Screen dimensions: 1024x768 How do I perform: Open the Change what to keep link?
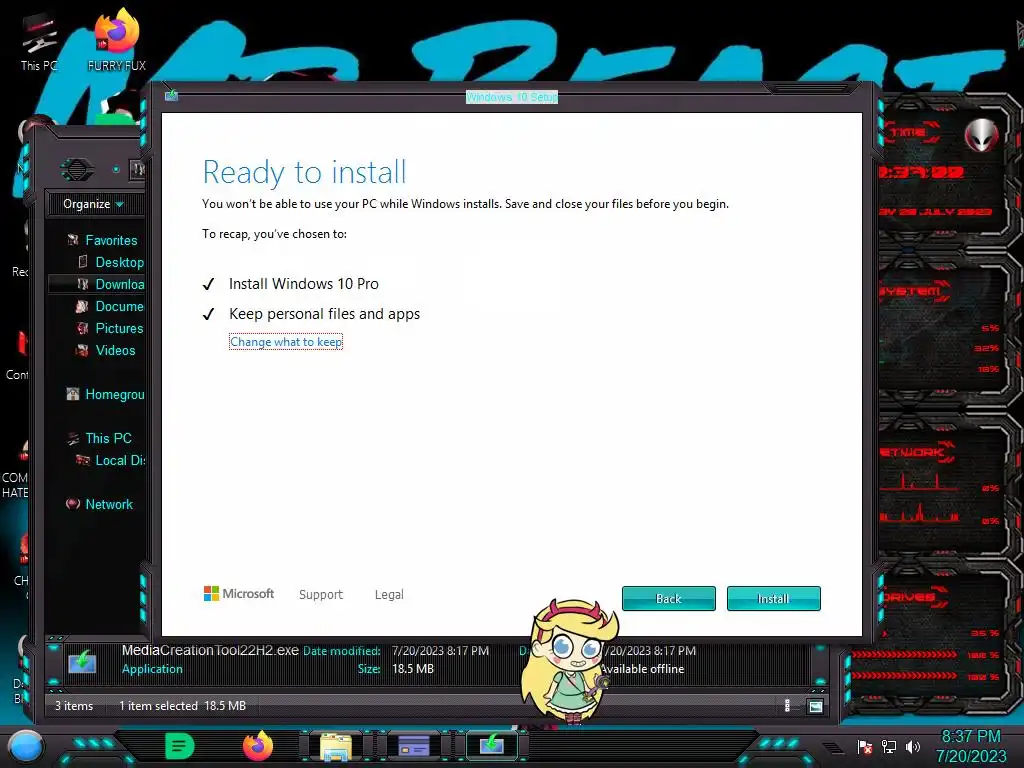coord(286,342)
